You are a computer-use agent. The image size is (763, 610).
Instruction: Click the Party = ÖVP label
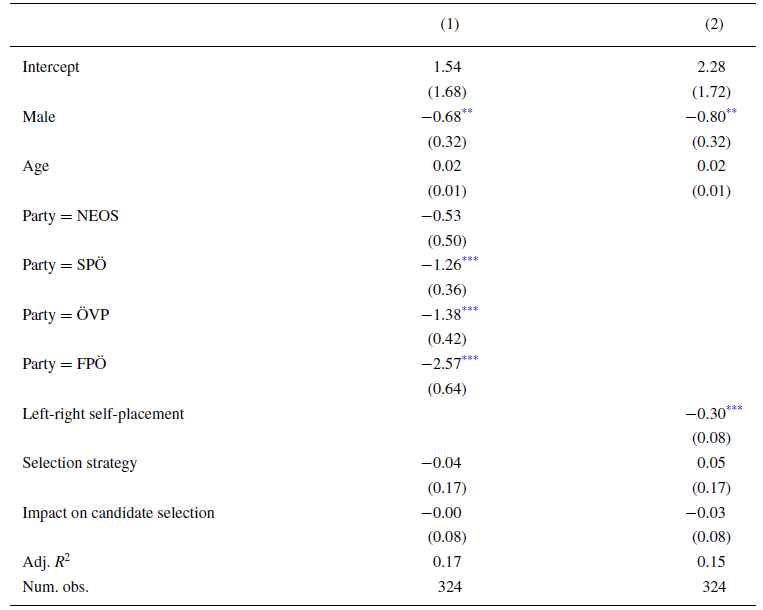(65, 314)
